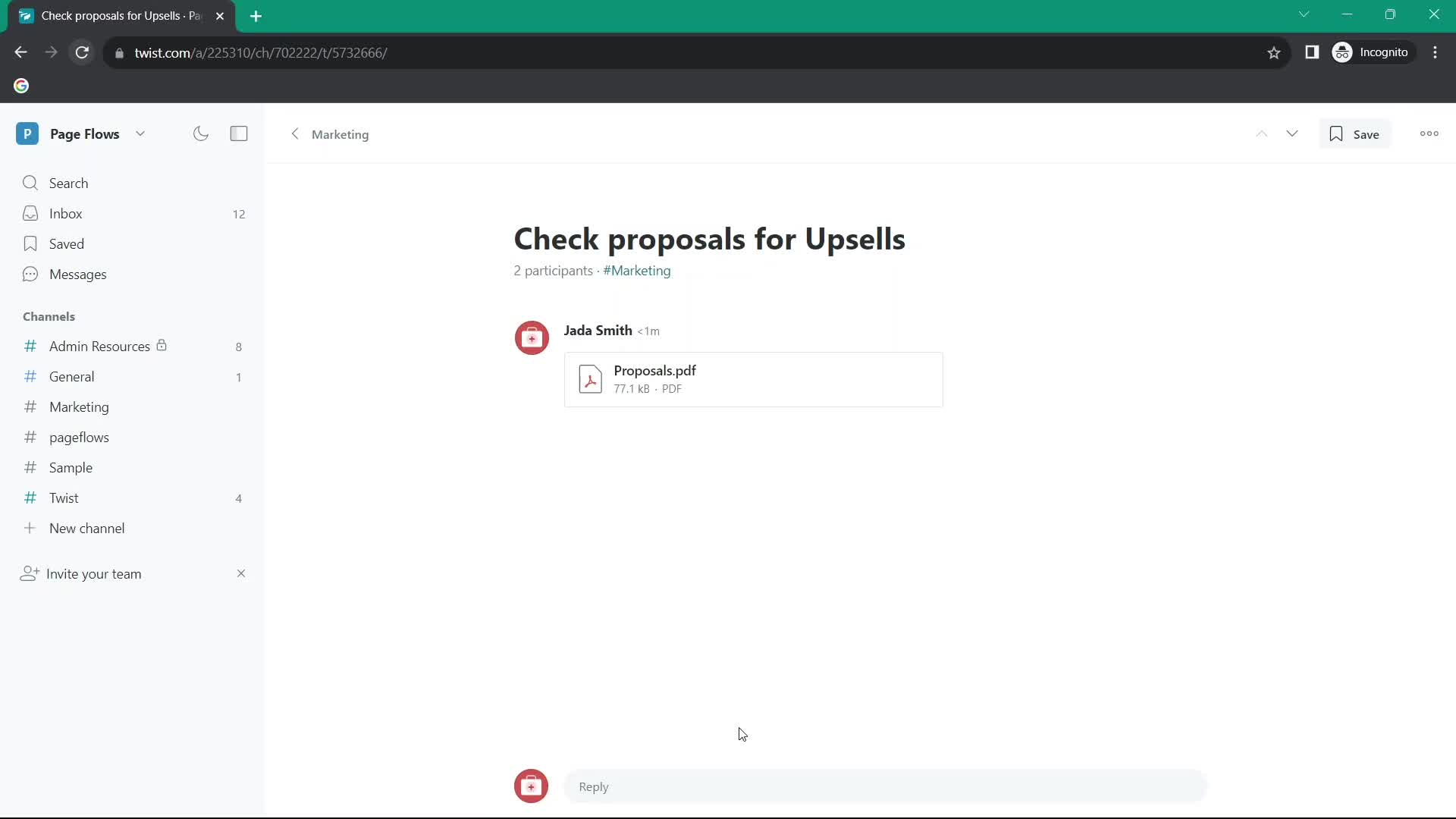Click the New channel button

86,528
